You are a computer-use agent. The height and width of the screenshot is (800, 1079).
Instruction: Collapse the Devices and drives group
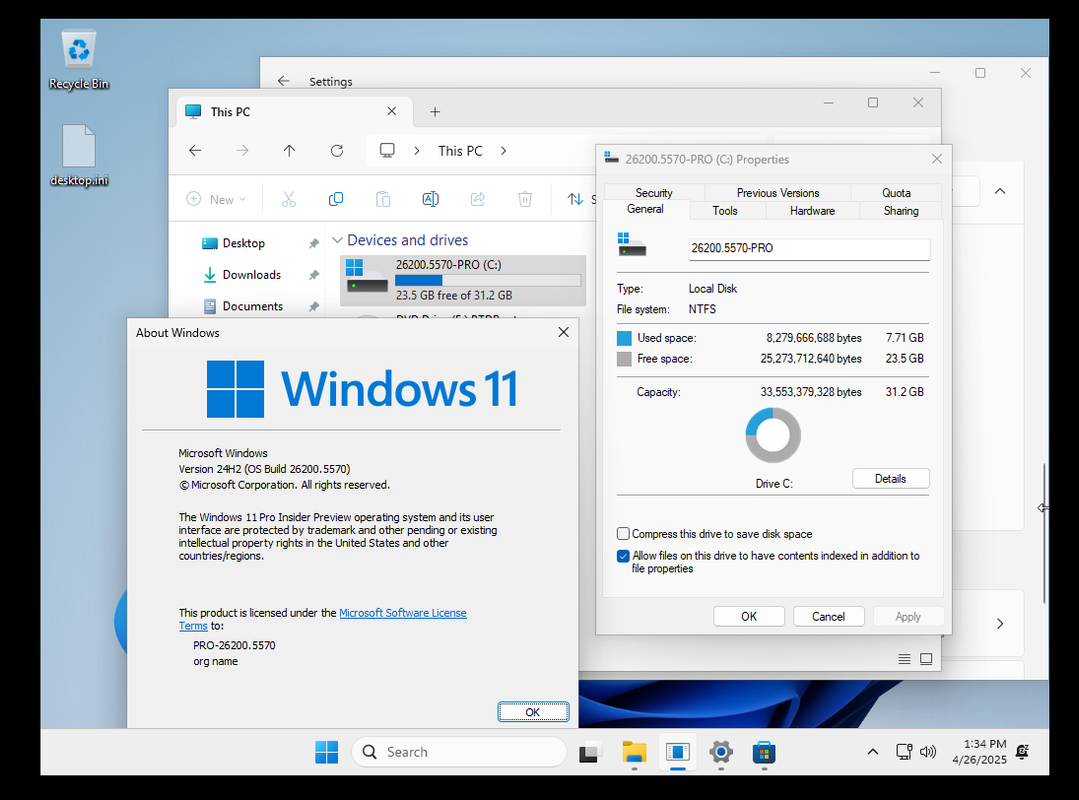pyautogui.click(x=337, y=240)
